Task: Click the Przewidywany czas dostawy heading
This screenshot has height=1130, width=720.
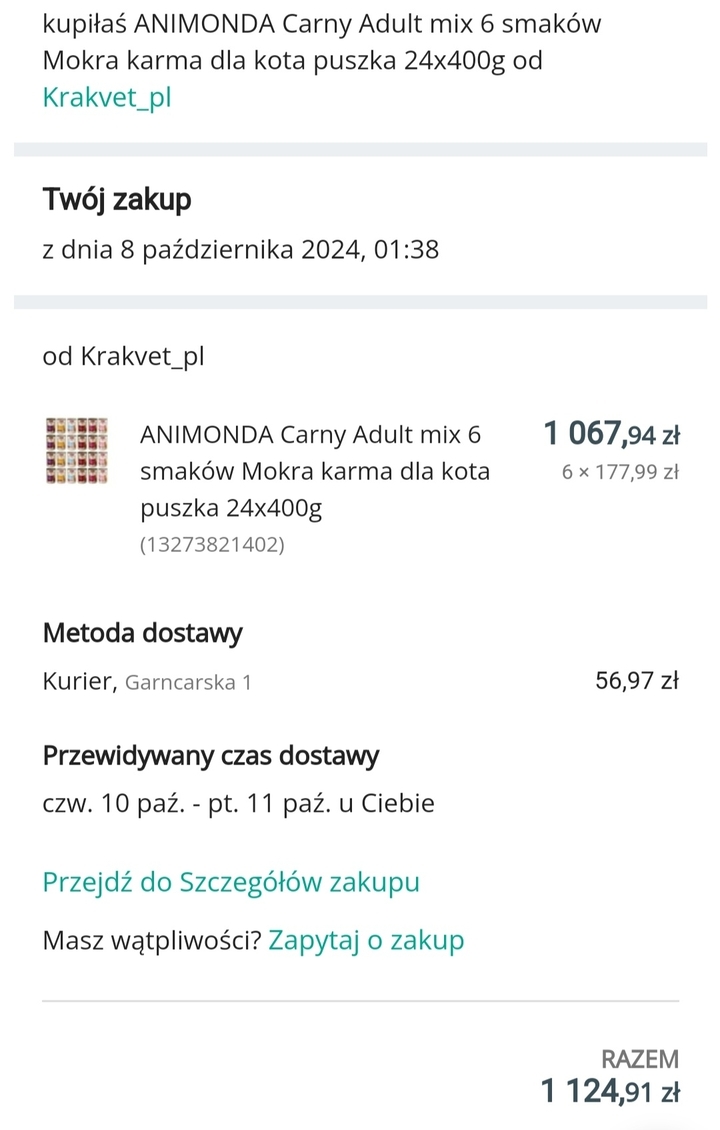Action: 210,756
